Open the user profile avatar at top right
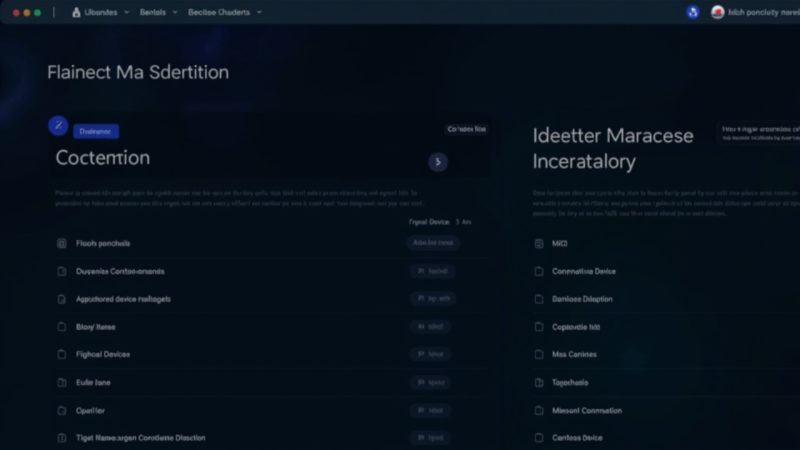This screenshot has height=450, width=800. point(717,12)
